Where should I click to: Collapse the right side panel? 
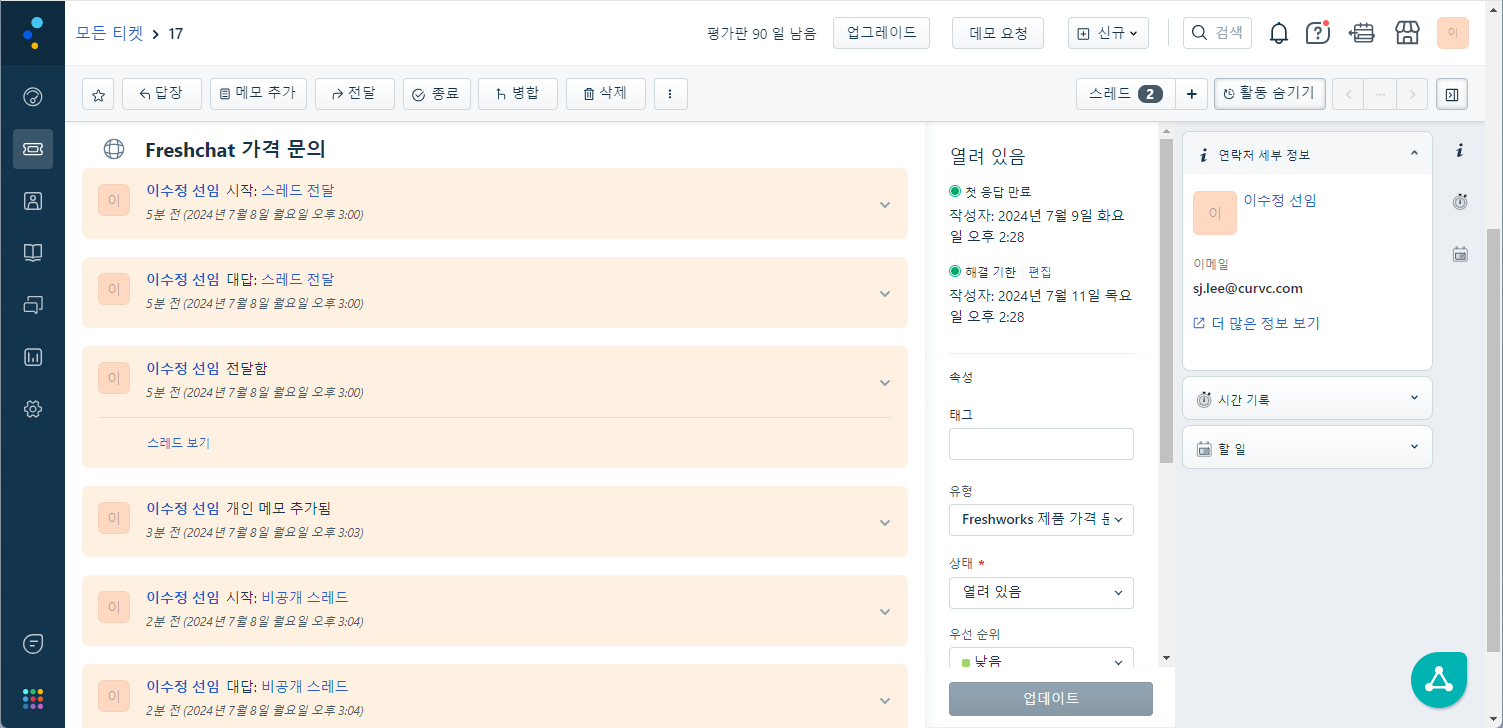(1452, 94)
